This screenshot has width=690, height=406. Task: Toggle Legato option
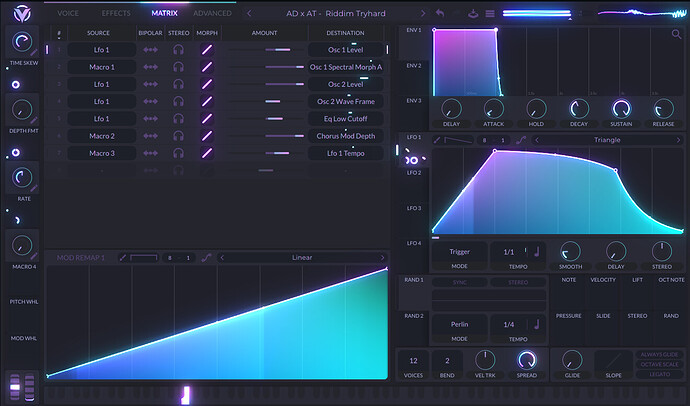pyautogui.click(x=659, y=374)
